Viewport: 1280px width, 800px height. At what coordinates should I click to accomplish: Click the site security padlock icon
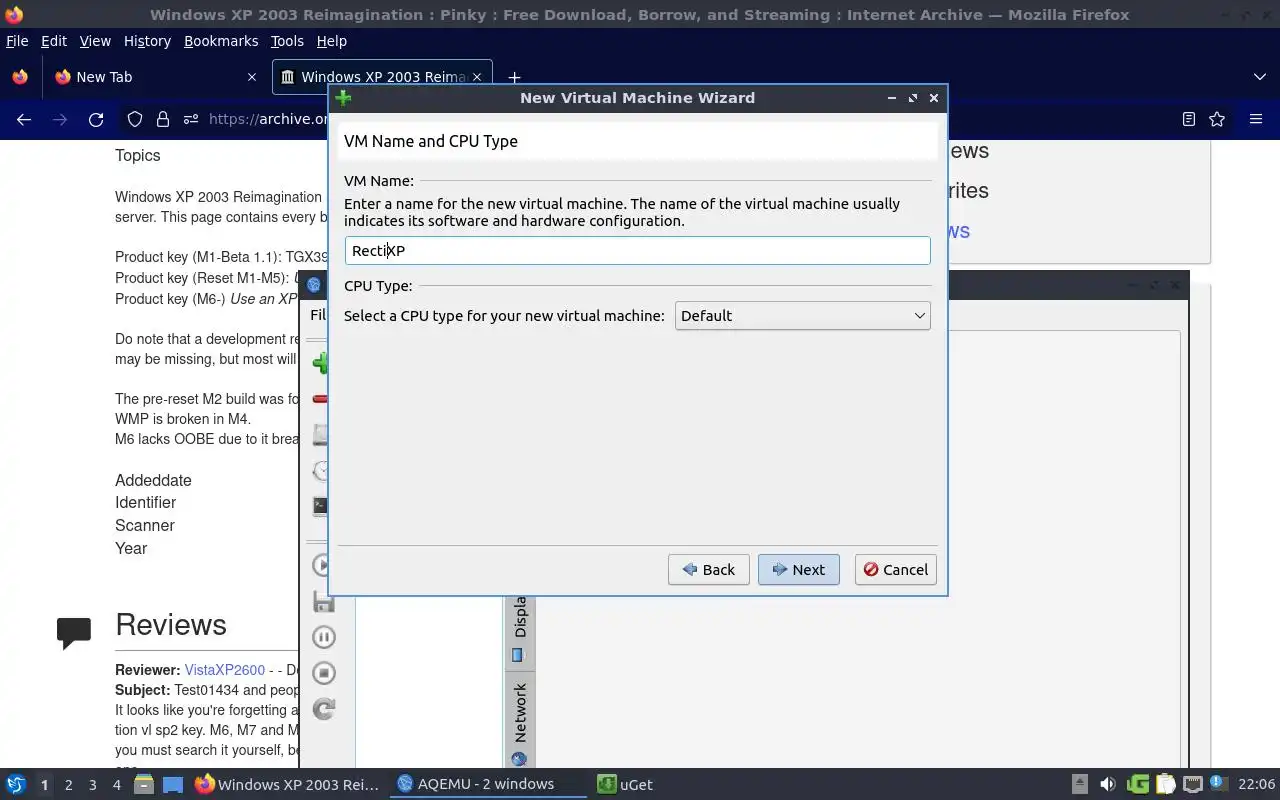tap(163, 119)
